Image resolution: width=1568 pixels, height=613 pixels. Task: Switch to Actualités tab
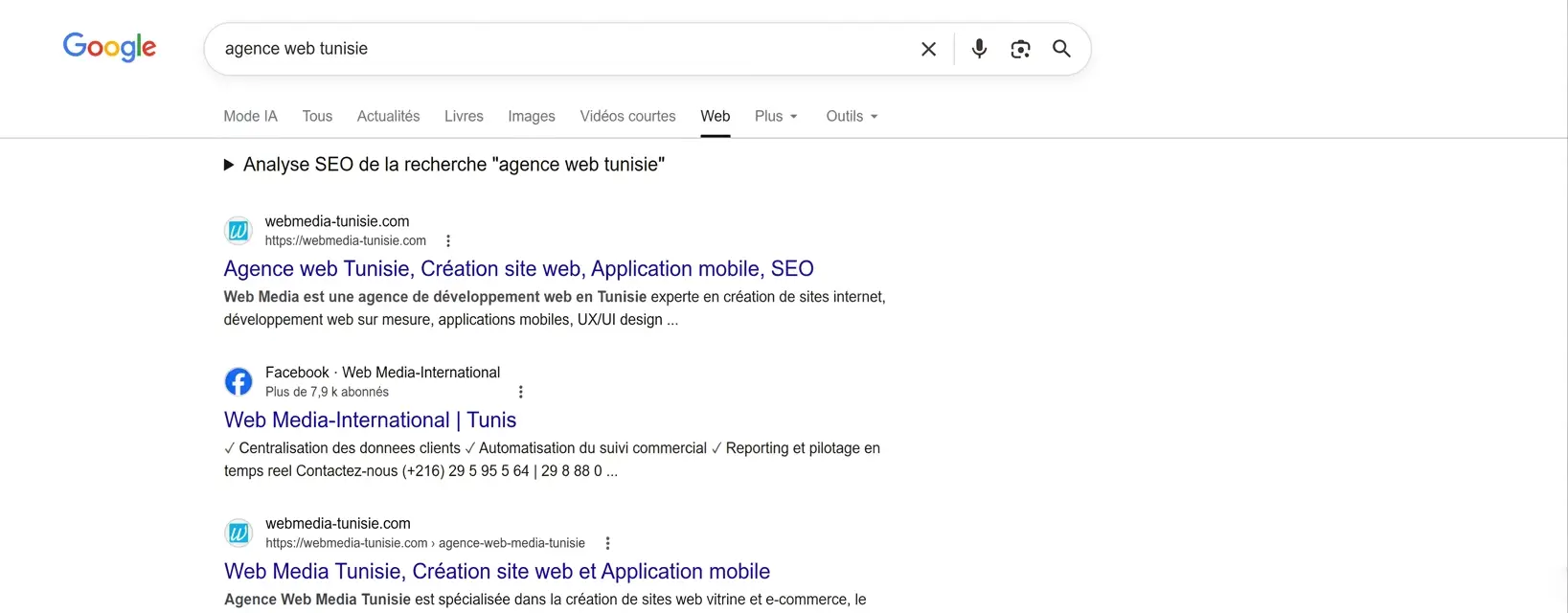point(388,116)
